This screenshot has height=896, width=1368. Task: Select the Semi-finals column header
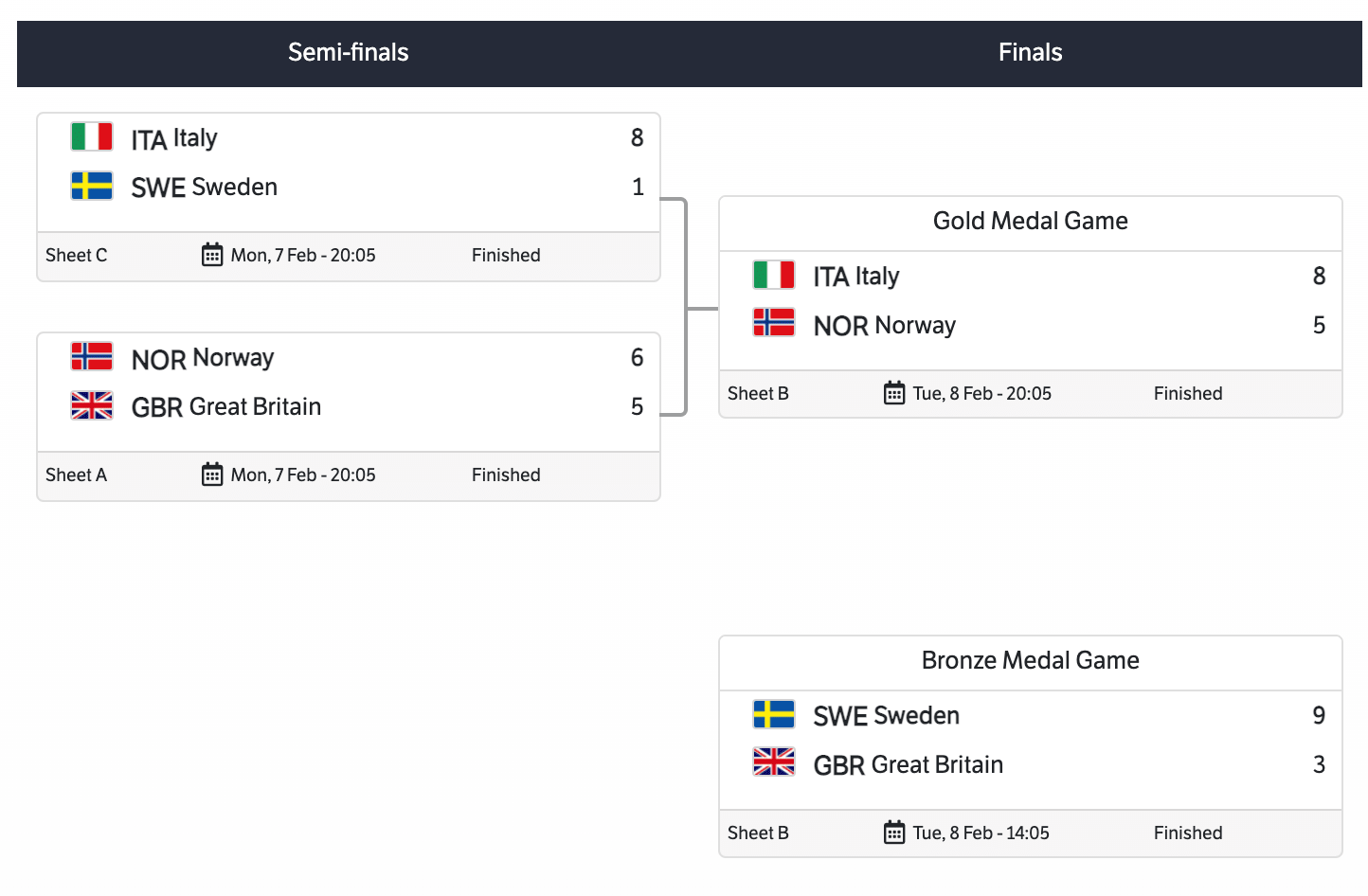pyautogui.click(x=349, y=52)
